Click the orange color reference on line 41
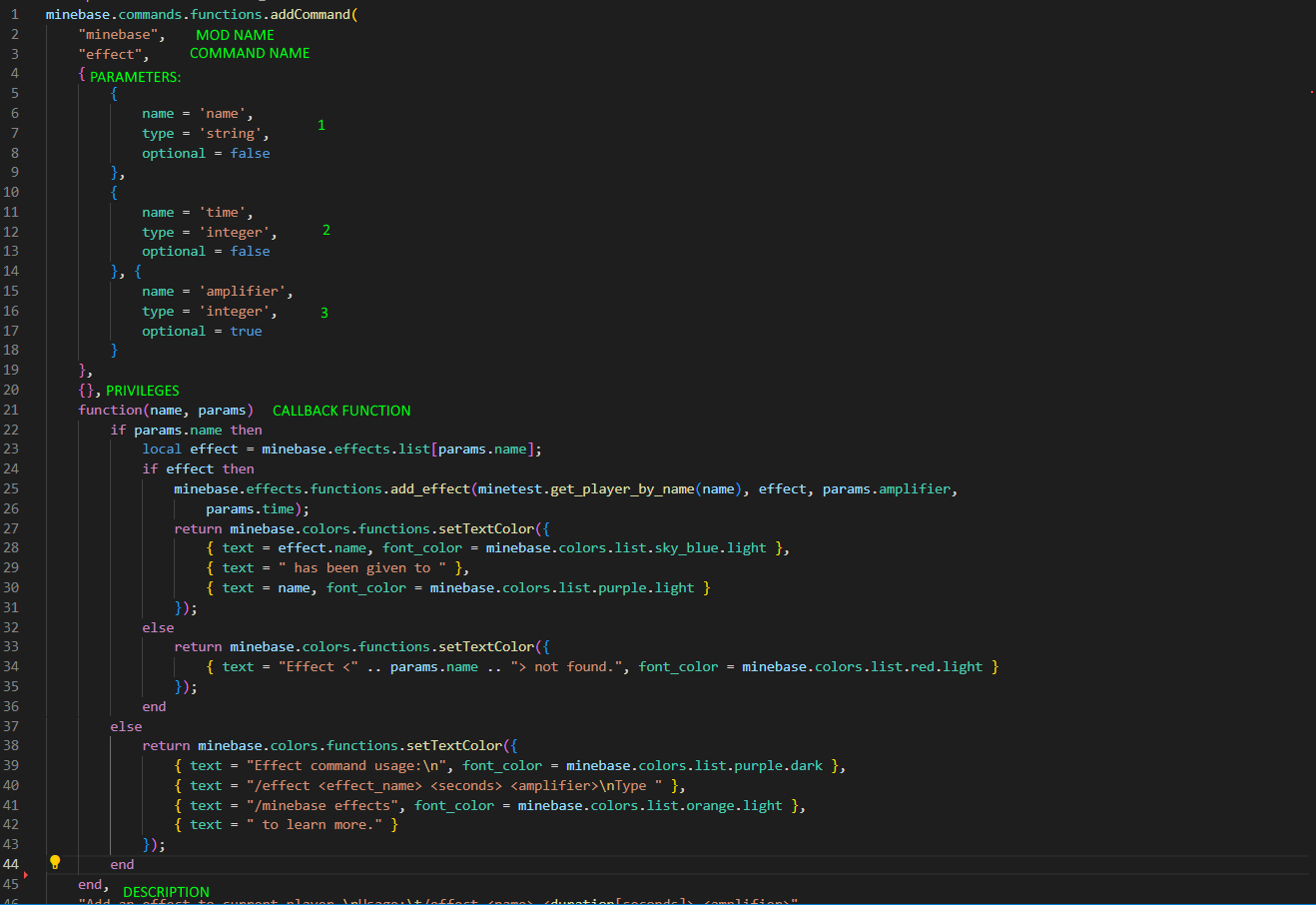This screenshot has height=905, width=1316. (x=713, y=805)
